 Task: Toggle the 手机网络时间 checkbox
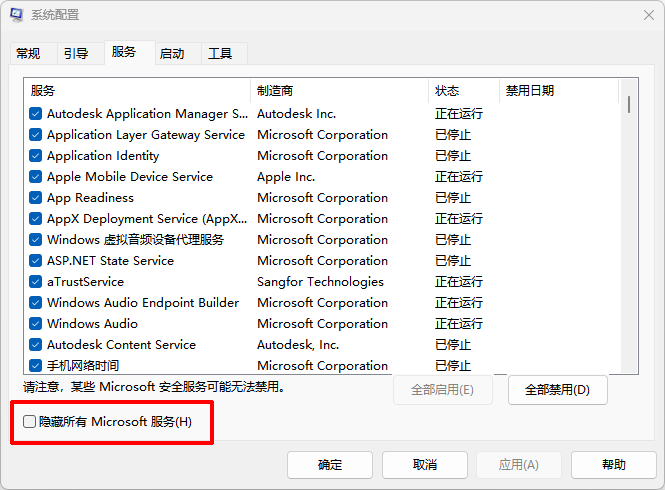coord(36,366)
